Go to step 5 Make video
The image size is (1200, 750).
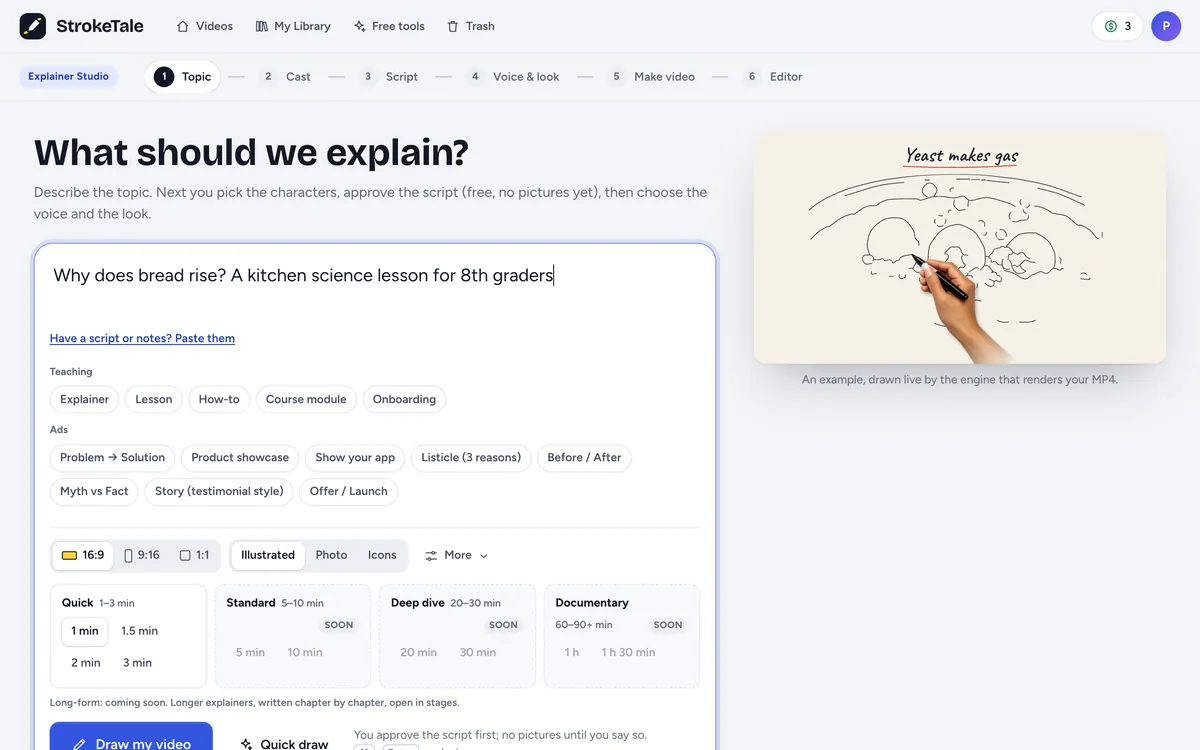[x=651, y=76]
